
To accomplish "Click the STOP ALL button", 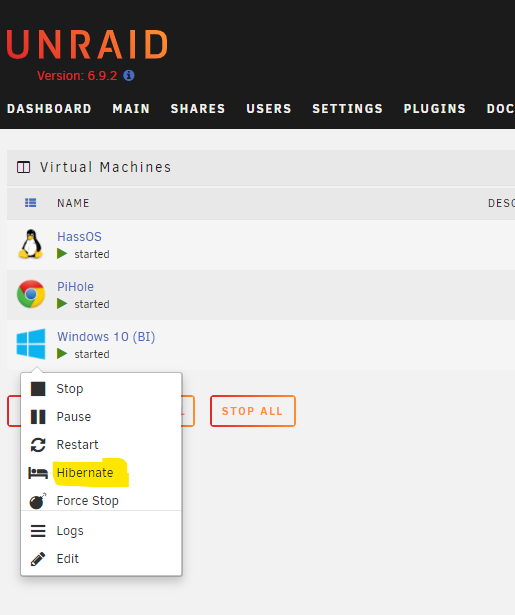I will pyautogui.click(x=253, y=411).
